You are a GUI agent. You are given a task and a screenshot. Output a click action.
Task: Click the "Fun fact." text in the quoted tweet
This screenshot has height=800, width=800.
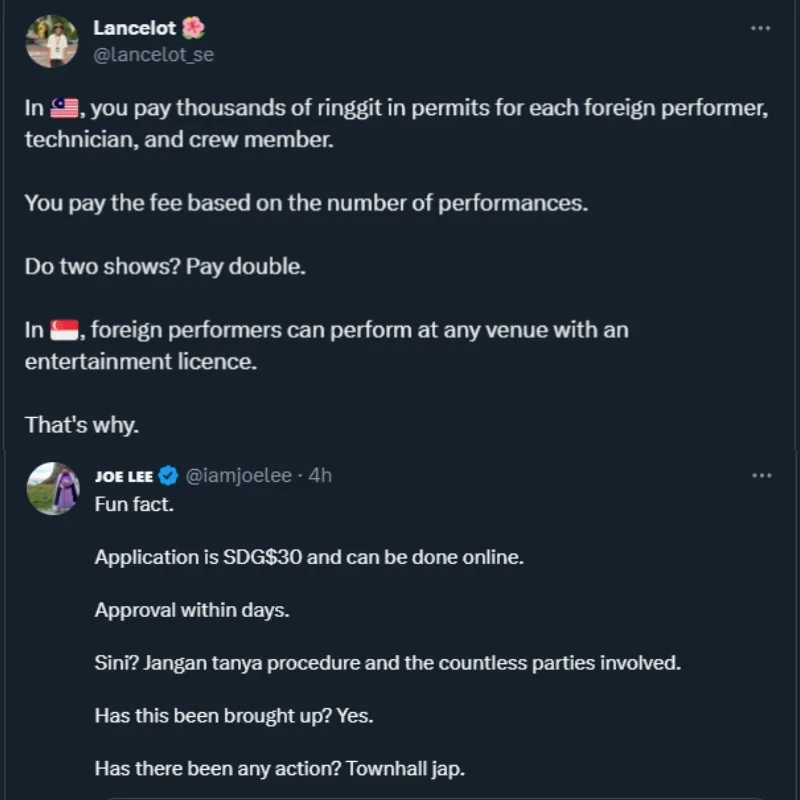(x=134, y=504)
